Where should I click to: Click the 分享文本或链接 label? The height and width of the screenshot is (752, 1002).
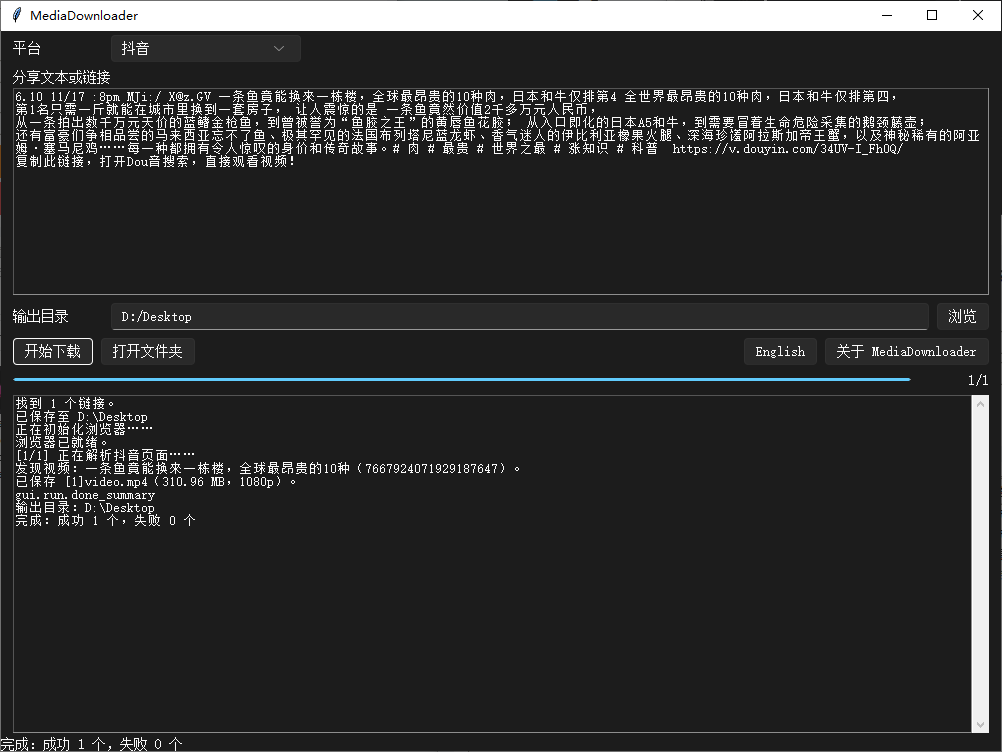coord(61,78)
